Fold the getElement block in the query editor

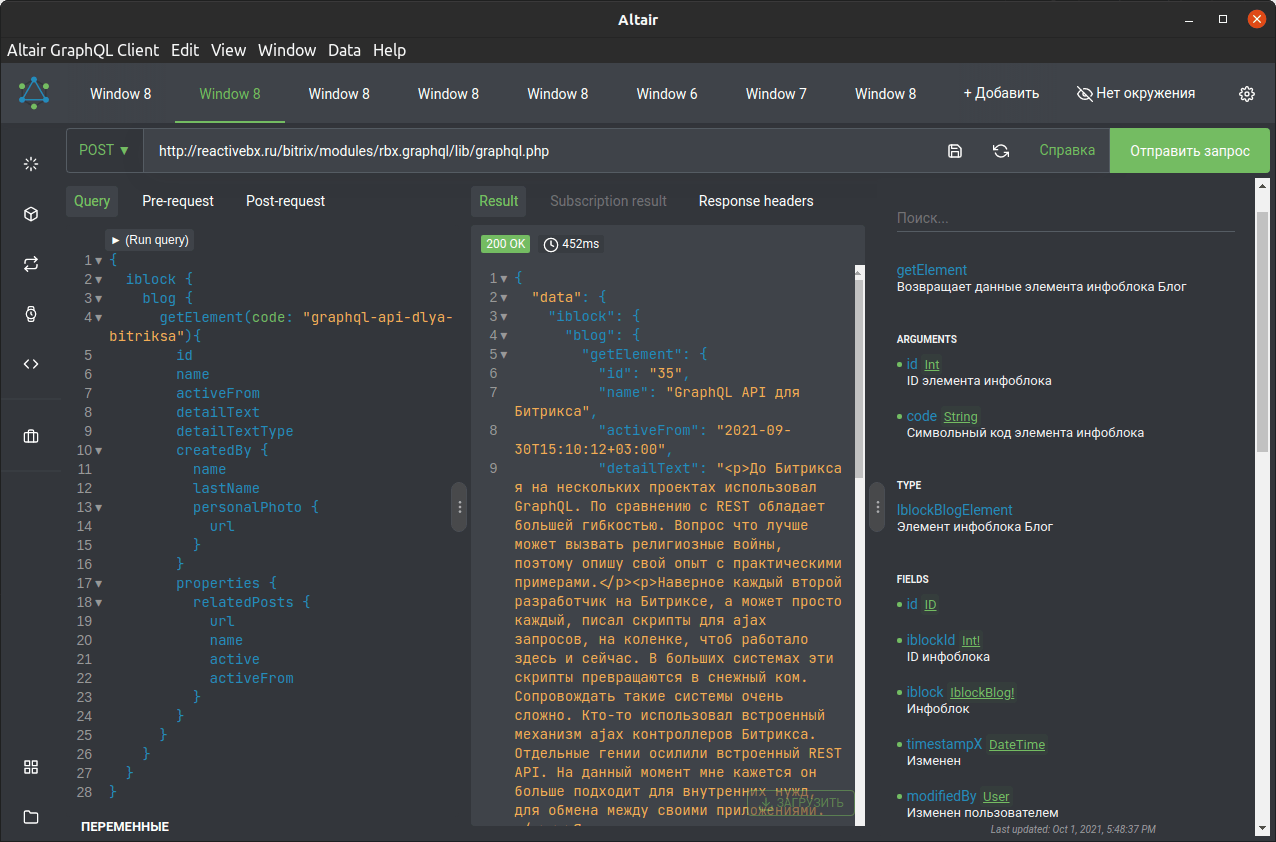(x=99, y=318)
